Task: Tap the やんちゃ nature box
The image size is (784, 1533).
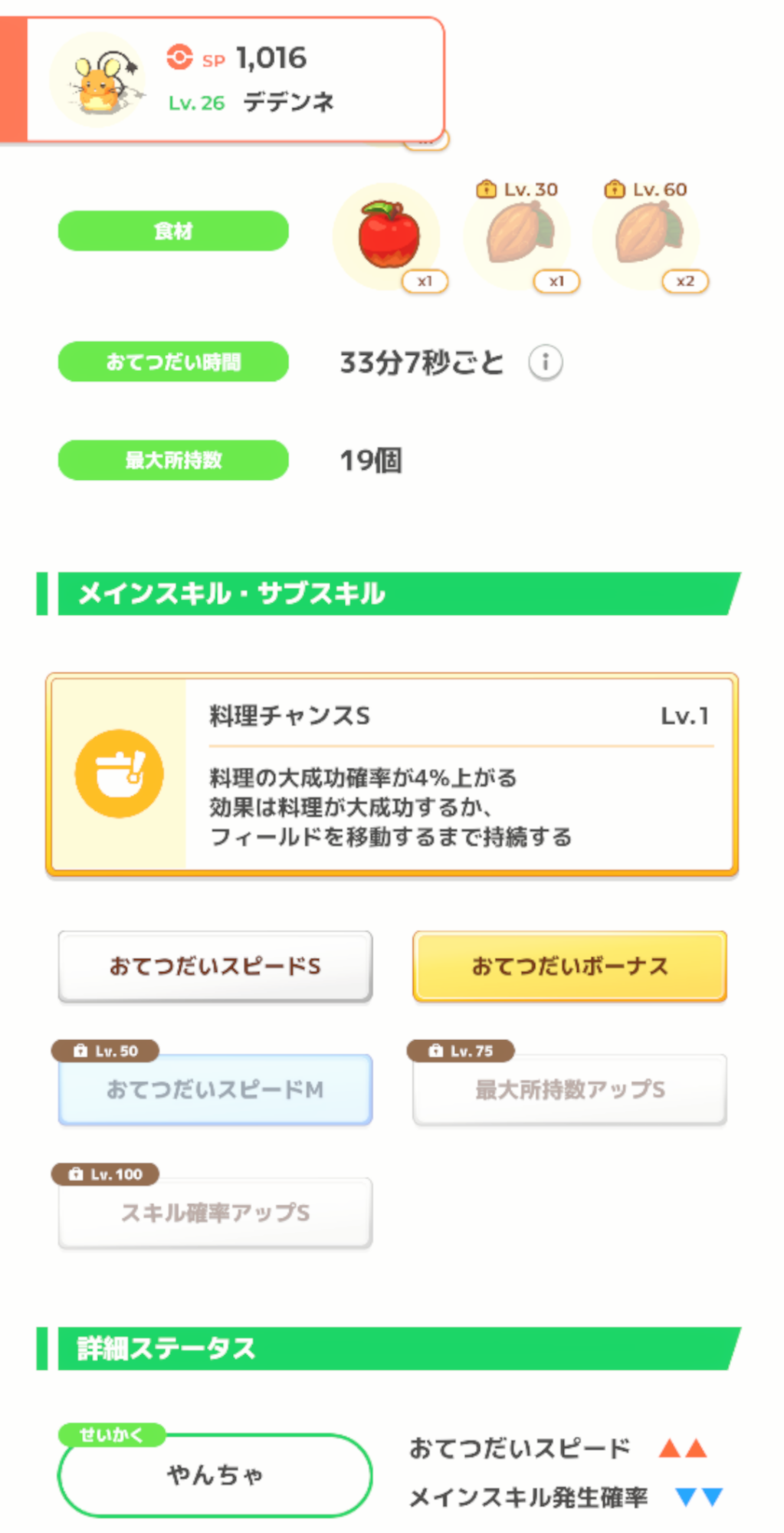Action: (215, 1474)
